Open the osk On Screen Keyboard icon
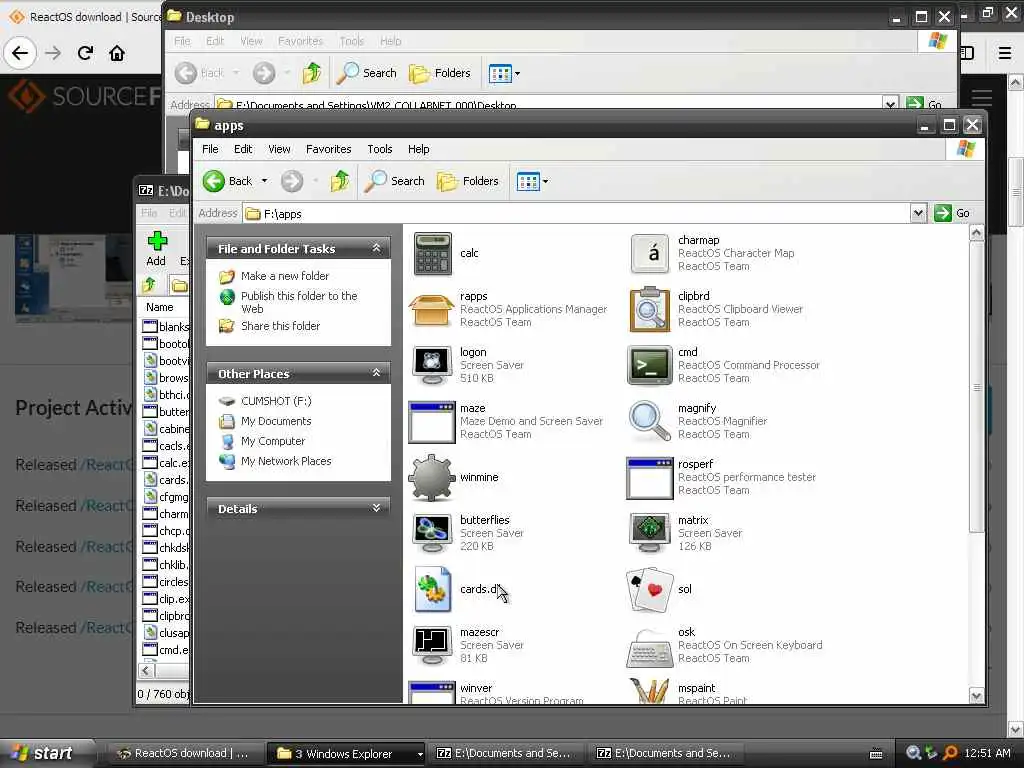 (649, 647)
